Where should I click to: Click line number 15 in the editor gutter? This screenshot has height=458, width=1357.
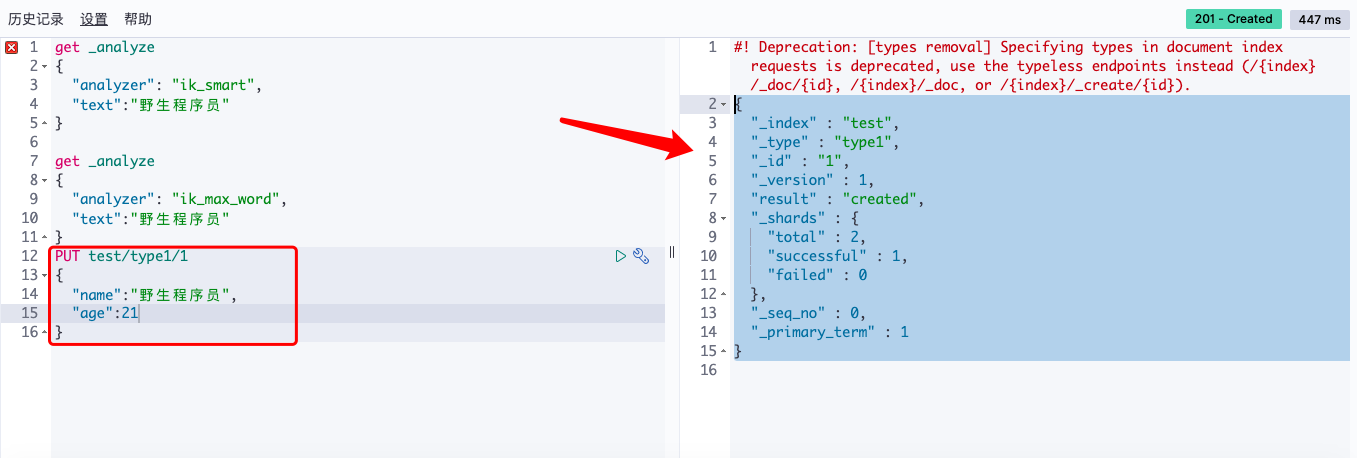29,313
